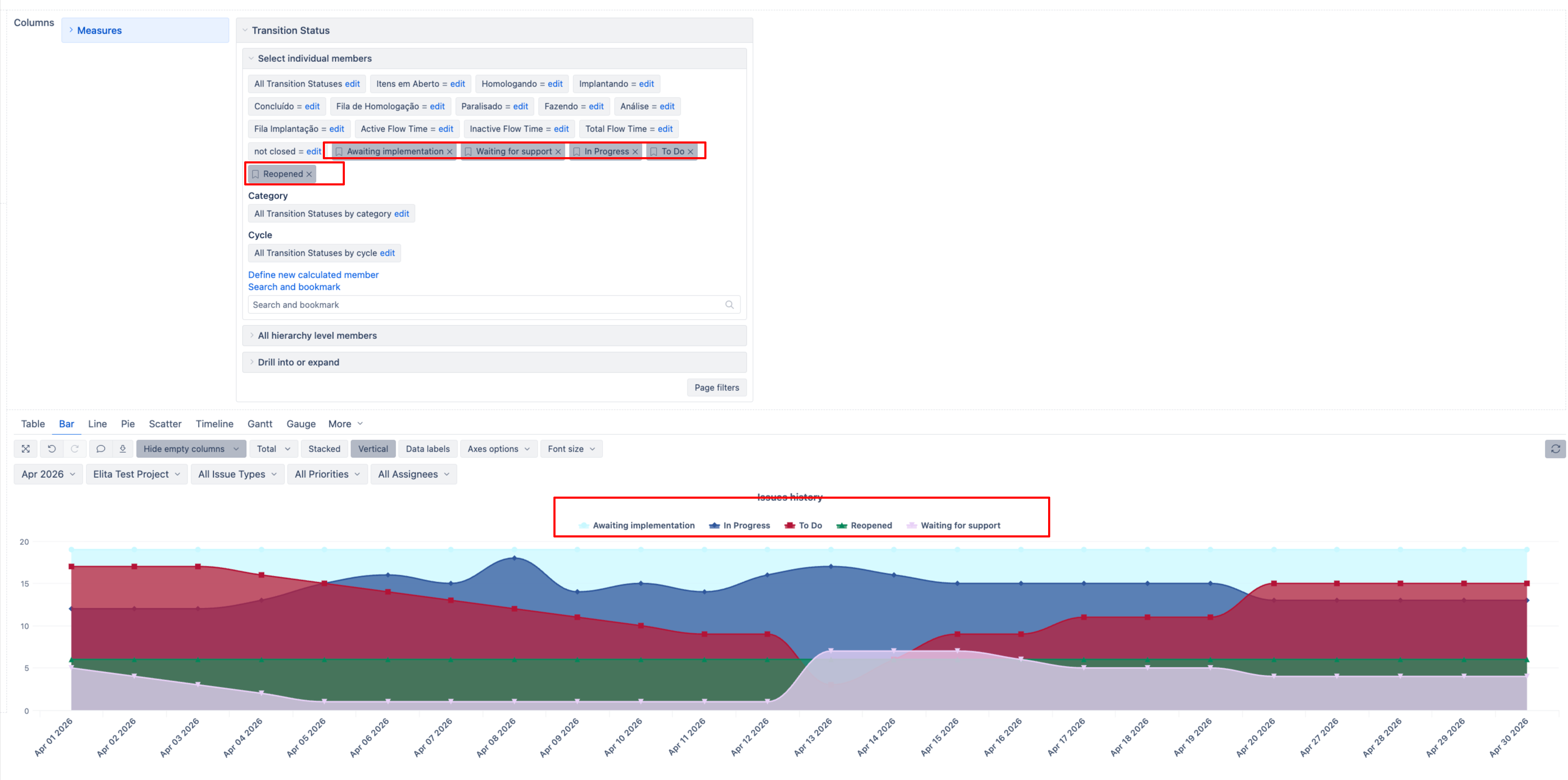This screenshot has height=780, width=1568.
Task: Switch to the Gantt tab
Action: pos(259,424)
